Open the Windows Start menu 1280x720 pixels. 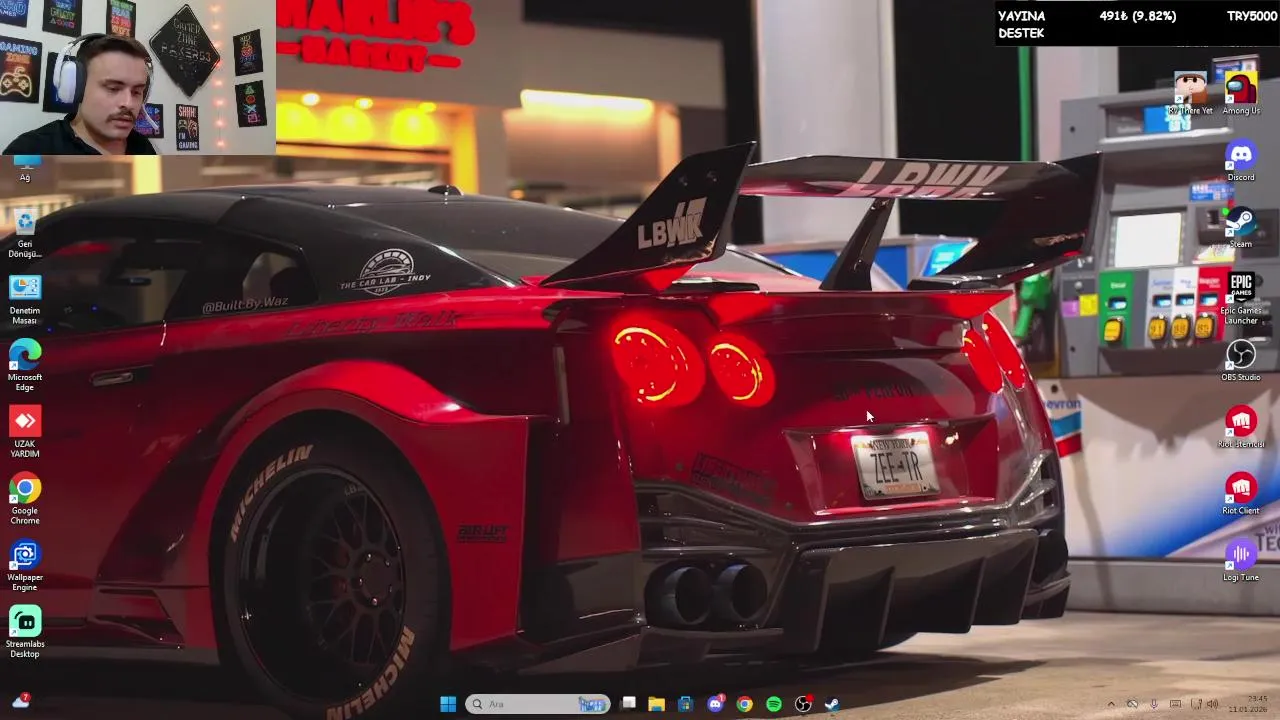pyautogui.click(x=448, y=704)
